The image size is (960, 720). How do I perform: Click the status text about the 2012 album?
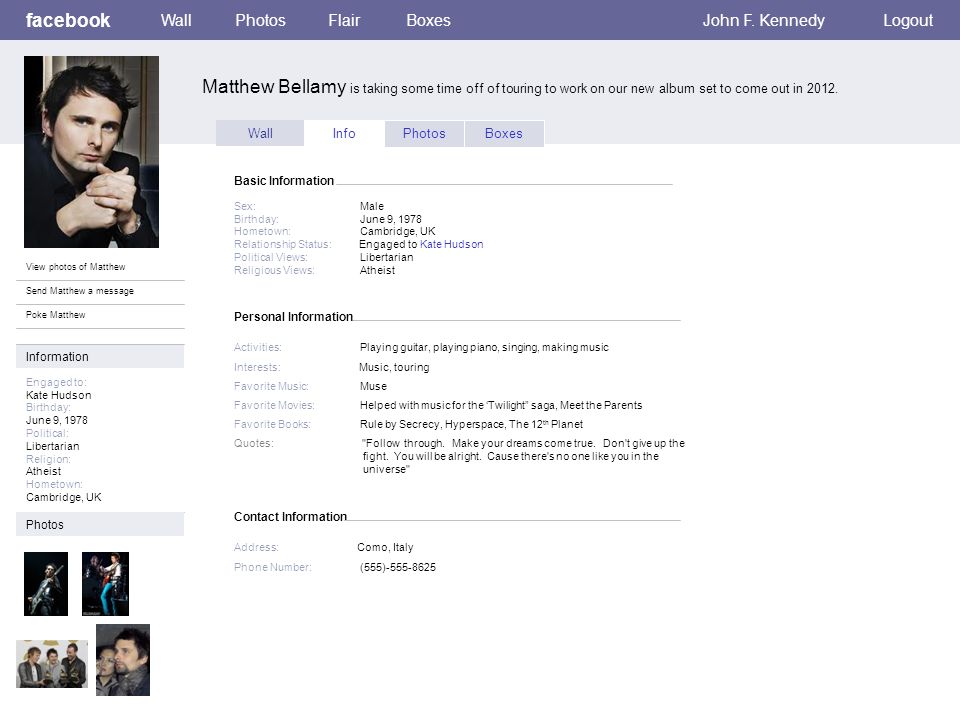click(x=594, y=89)
